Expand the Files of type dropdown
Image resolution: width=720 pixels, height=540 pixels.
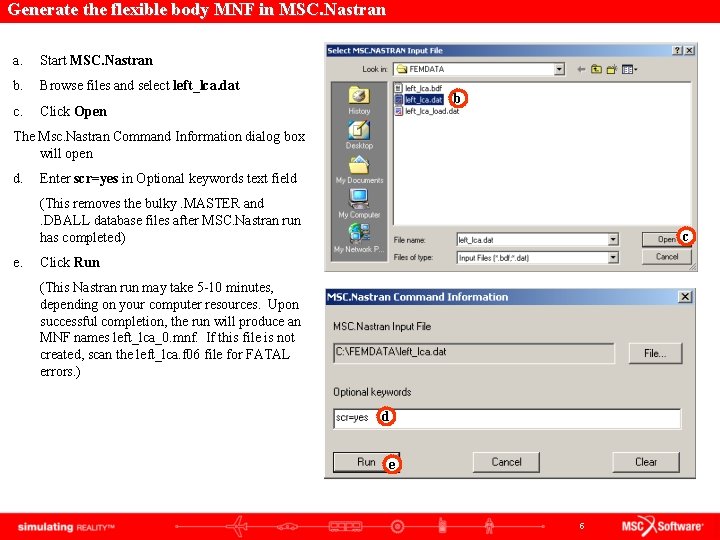(x=613, y=258)
